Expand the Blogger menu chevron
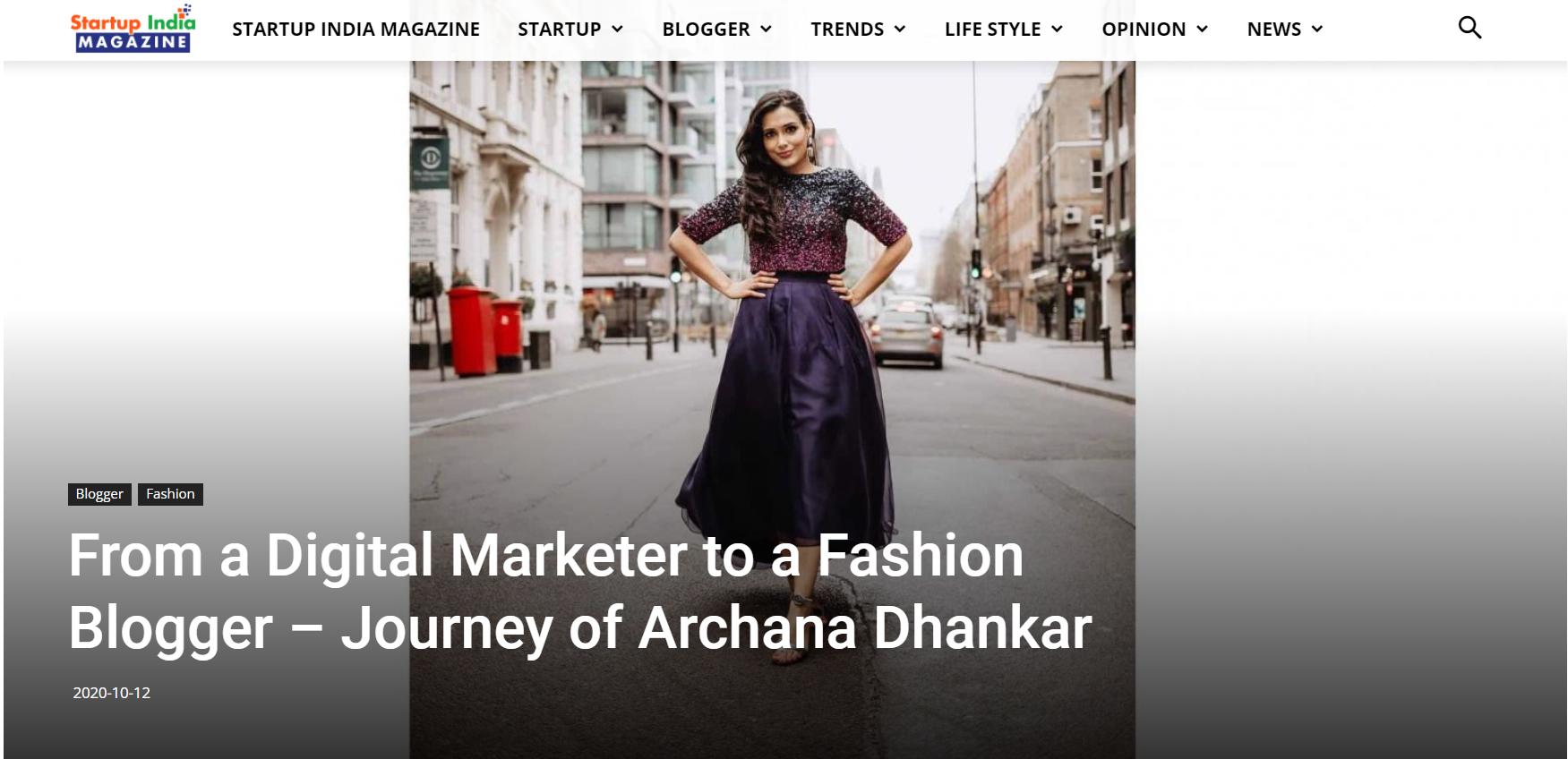Image resolution: width=1568 pixels, height=759 pixels. click(766, 30)
